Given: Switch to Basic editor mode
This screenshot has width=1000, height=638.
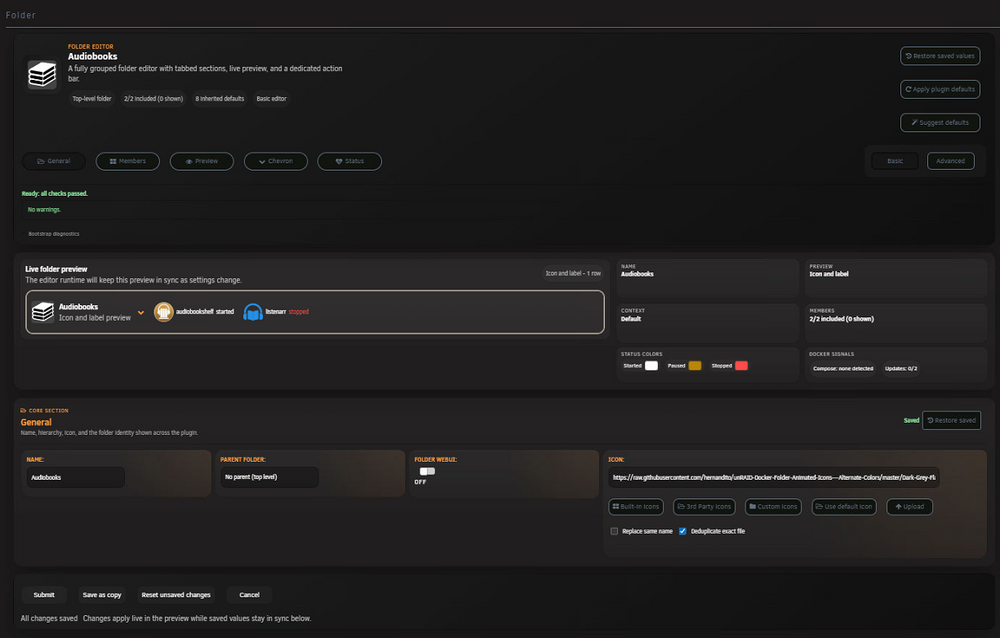Looking at the screenshot, I should pos(895,161).
